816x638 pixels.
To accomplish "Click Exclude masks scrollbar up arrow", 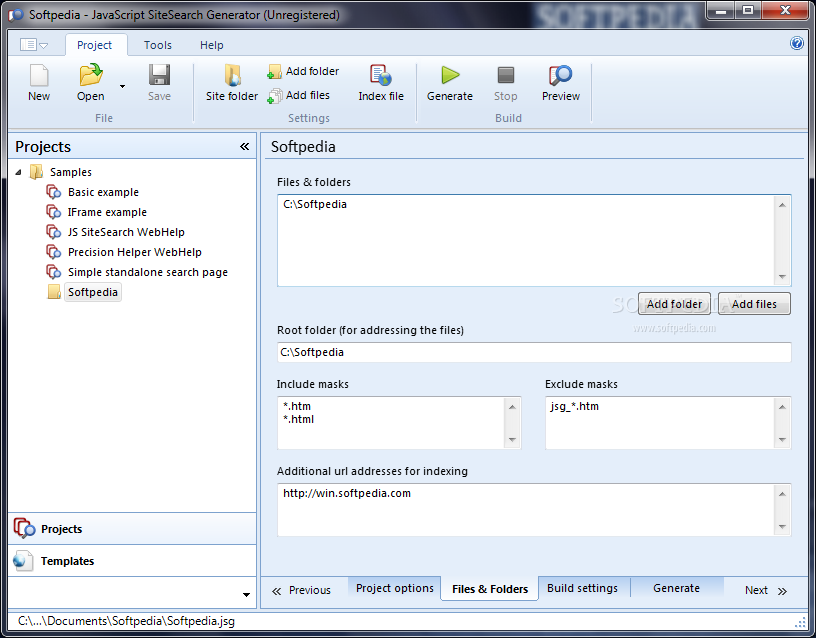I will pos(782,406).
